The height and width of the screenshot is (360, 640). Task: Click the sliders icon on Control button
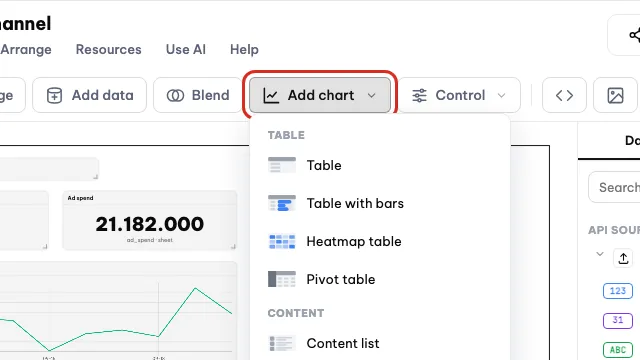click(x=419, y=96)
